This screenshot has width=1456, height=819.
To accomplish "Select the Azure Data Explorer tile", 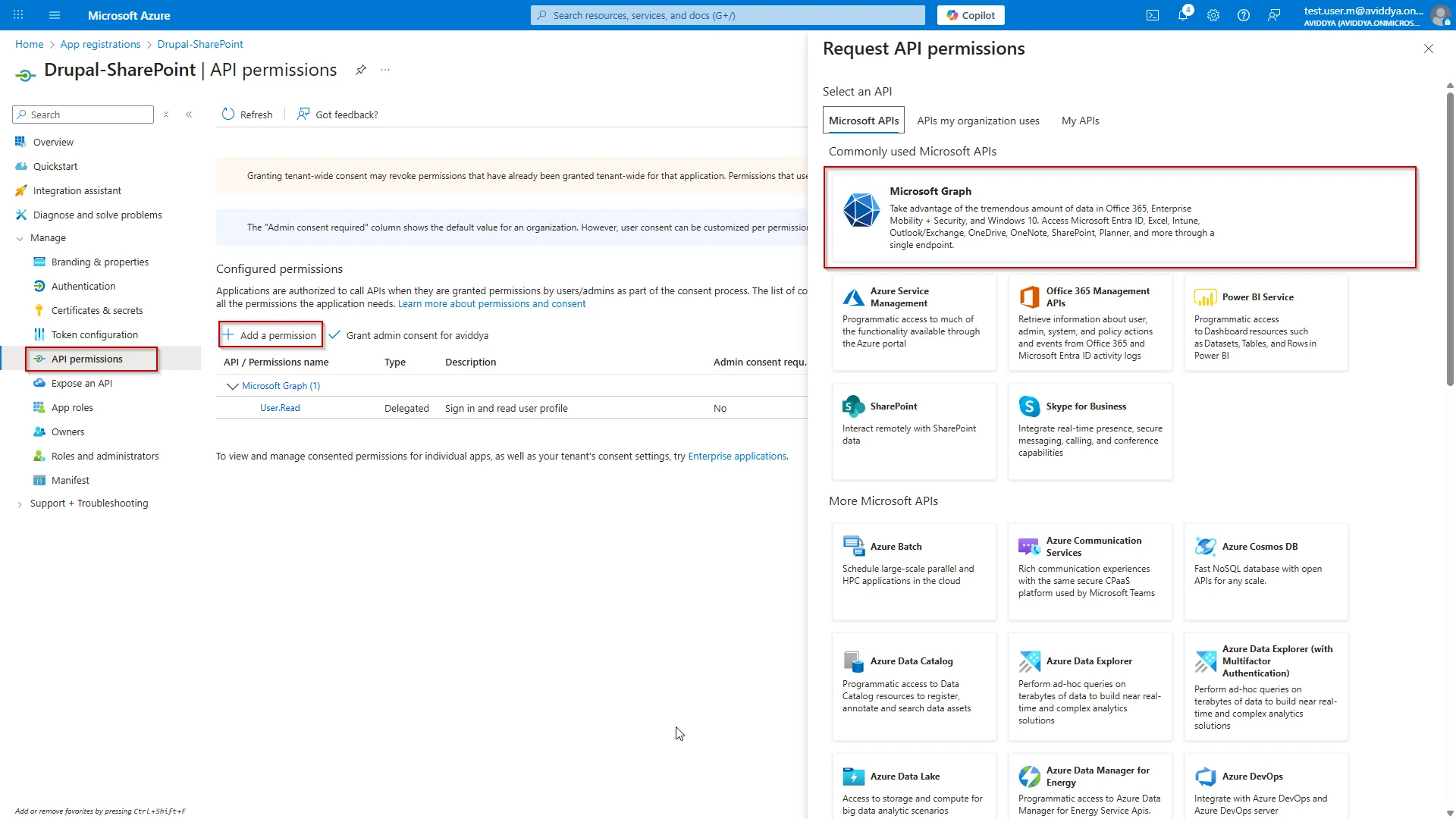I will (x=1090, y=686).
